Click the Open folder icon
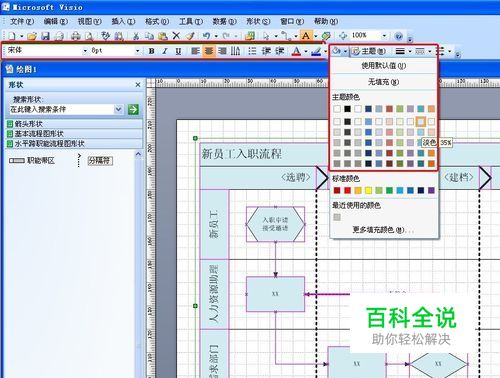This screenshot has width=500, height=378. tap(32, 36)
